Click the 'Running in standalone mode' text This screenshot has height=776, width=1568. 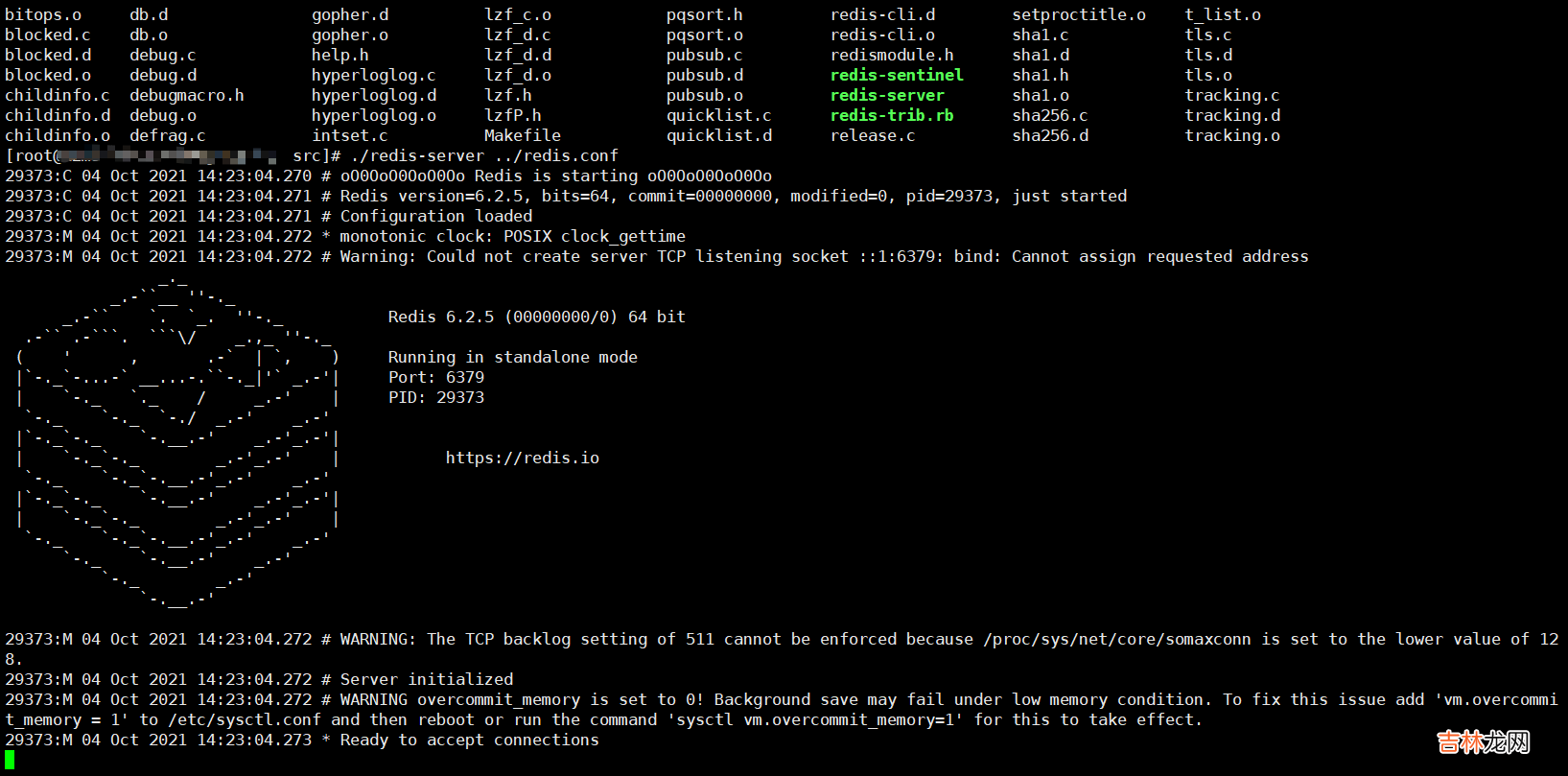[x=513, y=357]
